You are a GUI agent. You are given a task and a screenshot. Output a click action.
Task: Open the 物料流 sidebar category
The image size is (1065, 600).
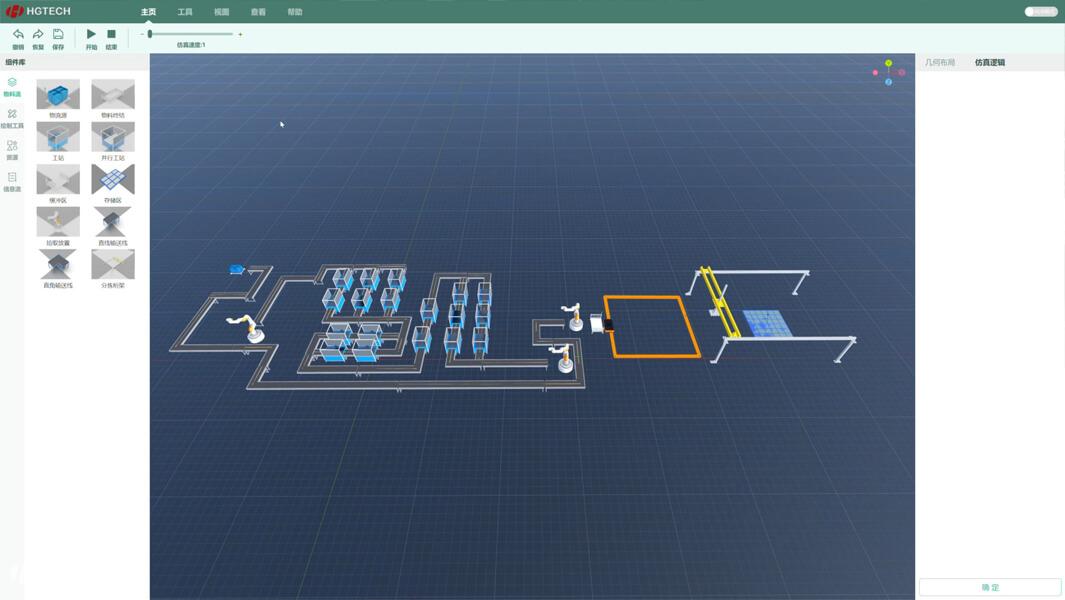pyautogui.click(x=12, y=87)
